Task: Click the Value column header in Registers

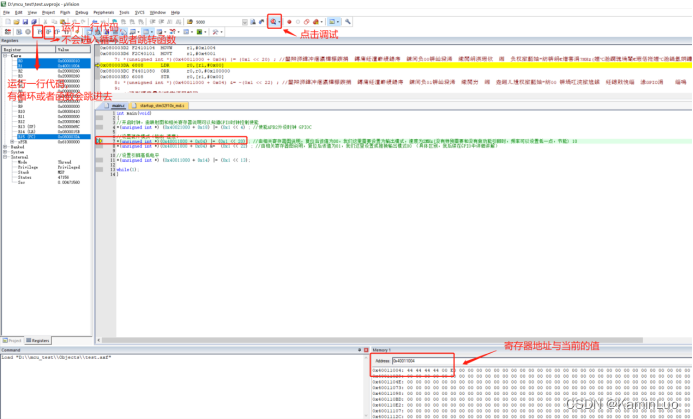Action: click(73, 50)
